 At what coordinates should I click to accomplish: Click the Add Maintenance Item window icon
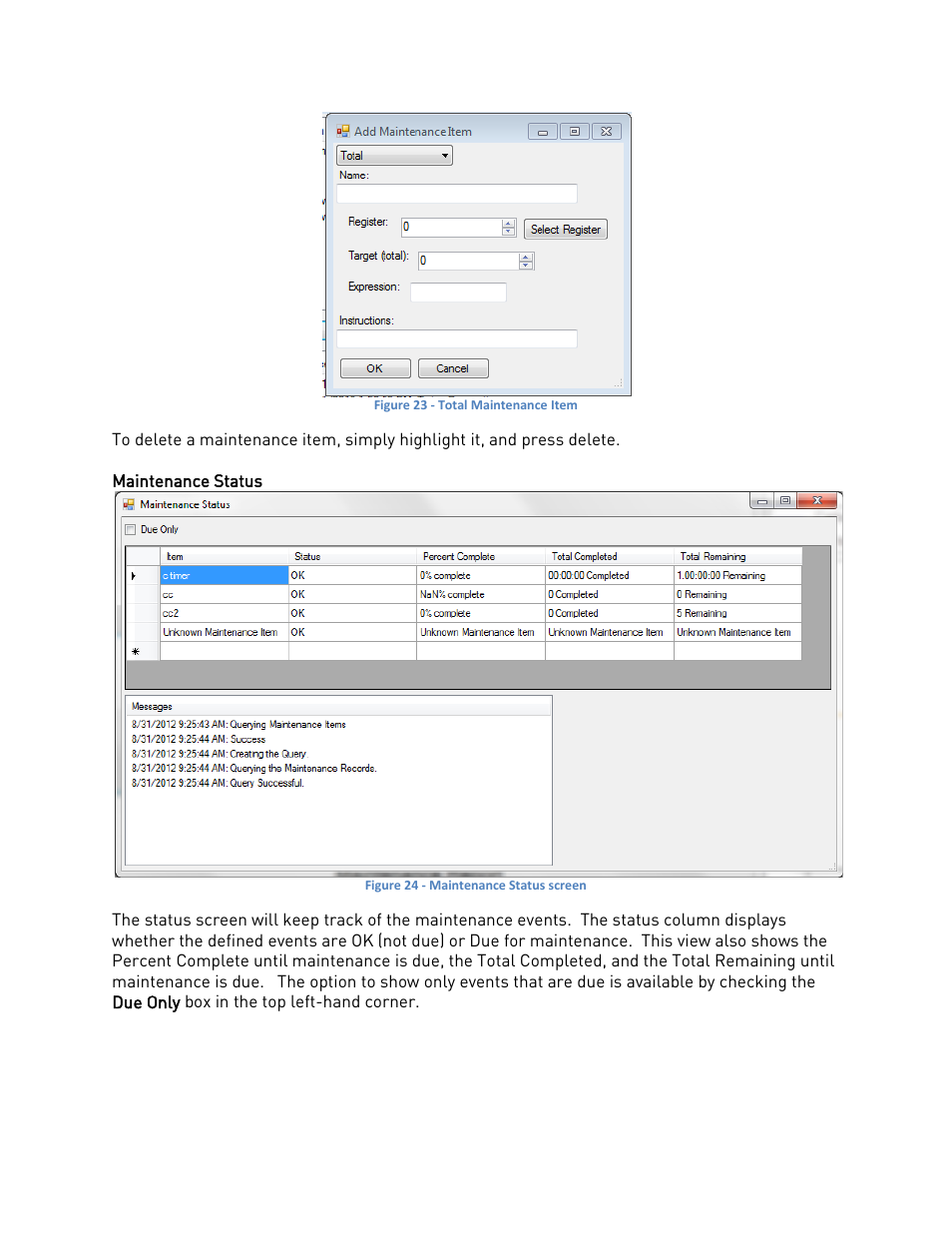pos(343,131)
